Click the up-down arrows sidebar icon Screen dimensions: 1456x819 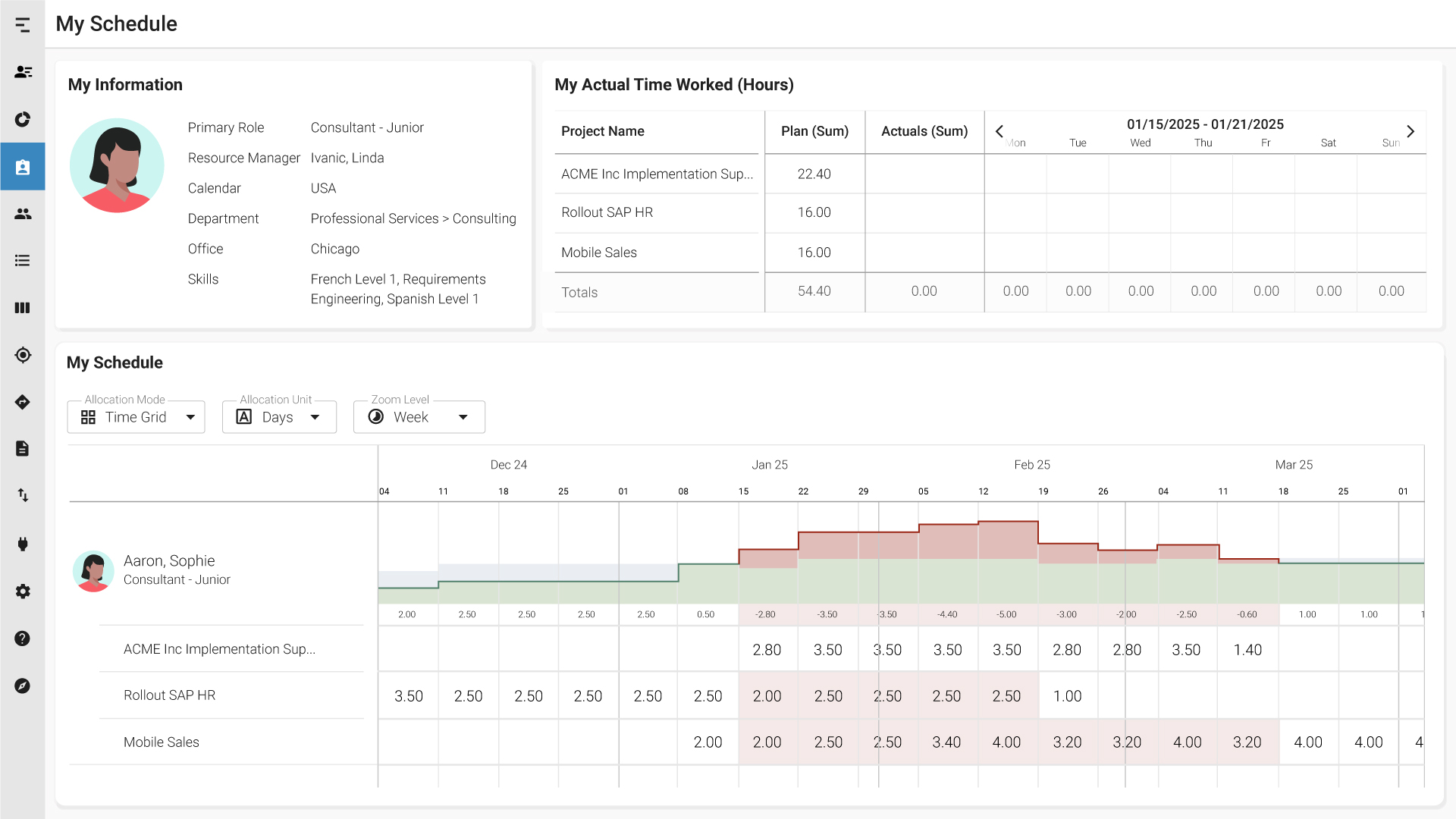(23, 496)
